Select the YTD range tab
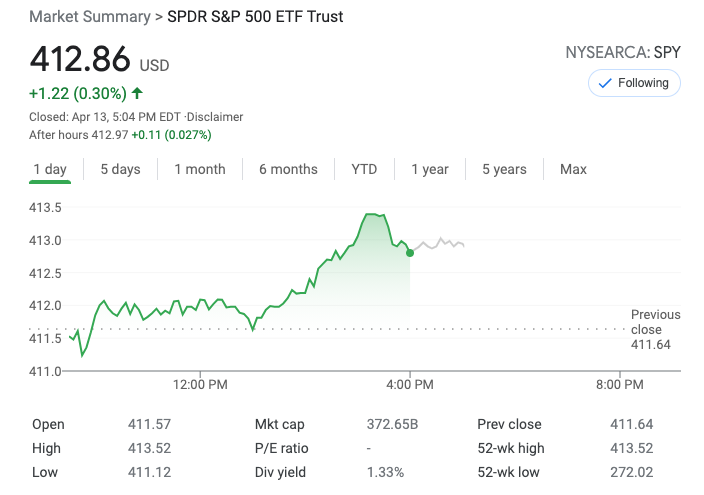This screenshot has height=495, width=704. tap(364, 169)
